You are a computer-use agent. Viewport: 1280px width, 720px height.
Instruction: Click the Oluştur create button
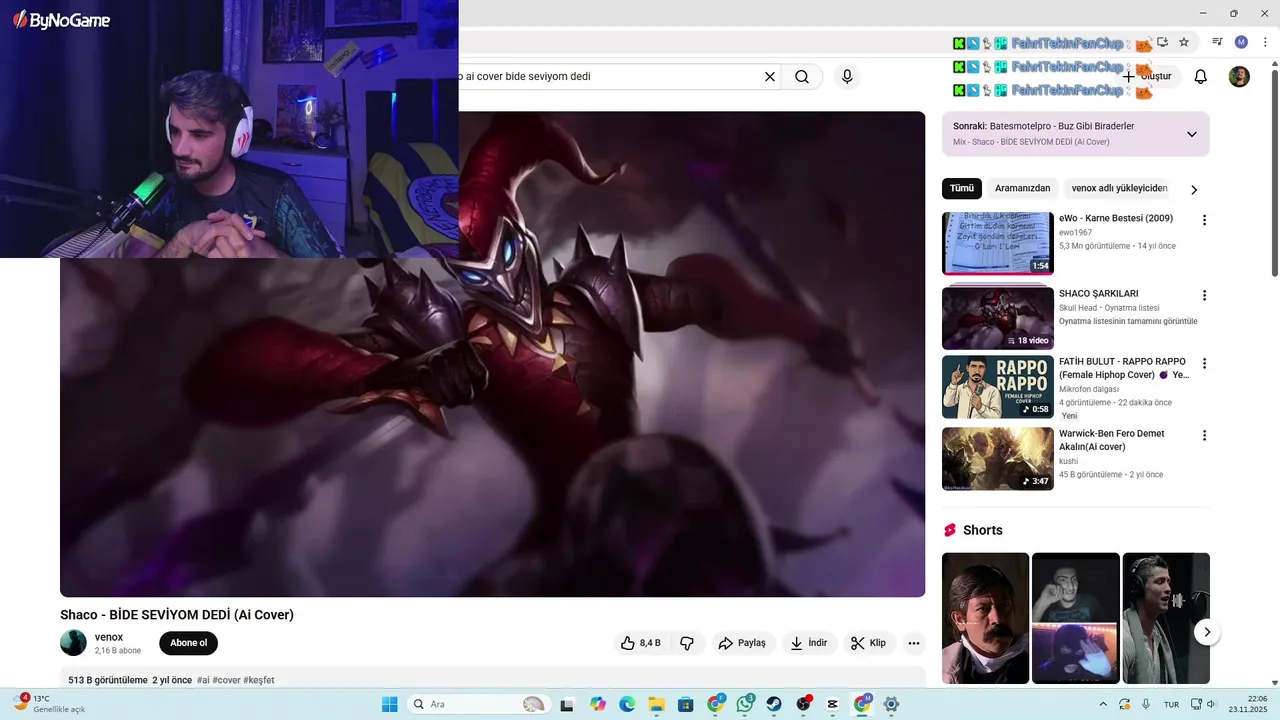click(x=1147, y=77)
